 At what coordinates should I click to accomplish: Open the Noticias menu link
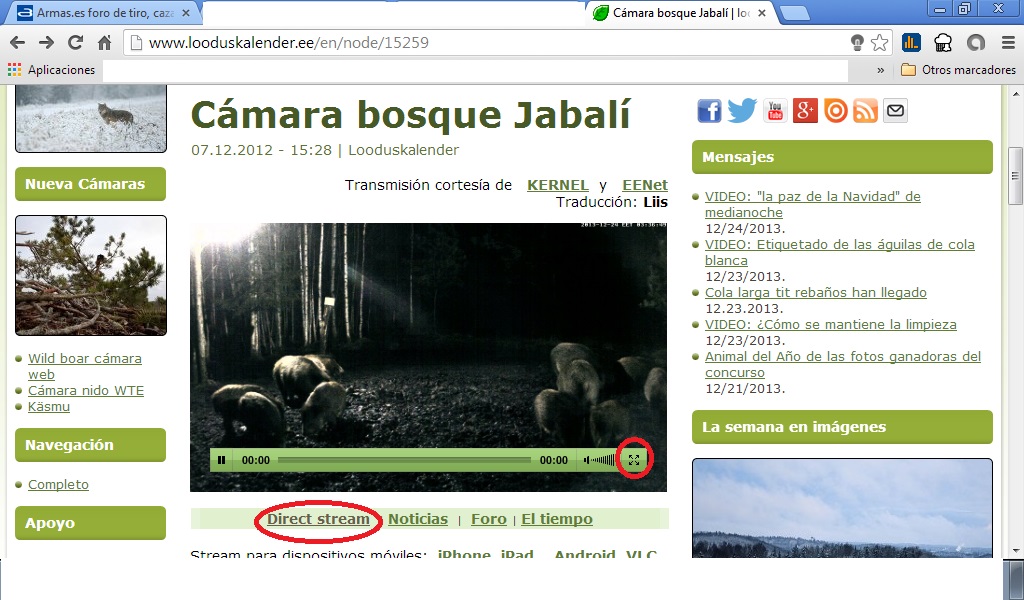click(418, 519)
